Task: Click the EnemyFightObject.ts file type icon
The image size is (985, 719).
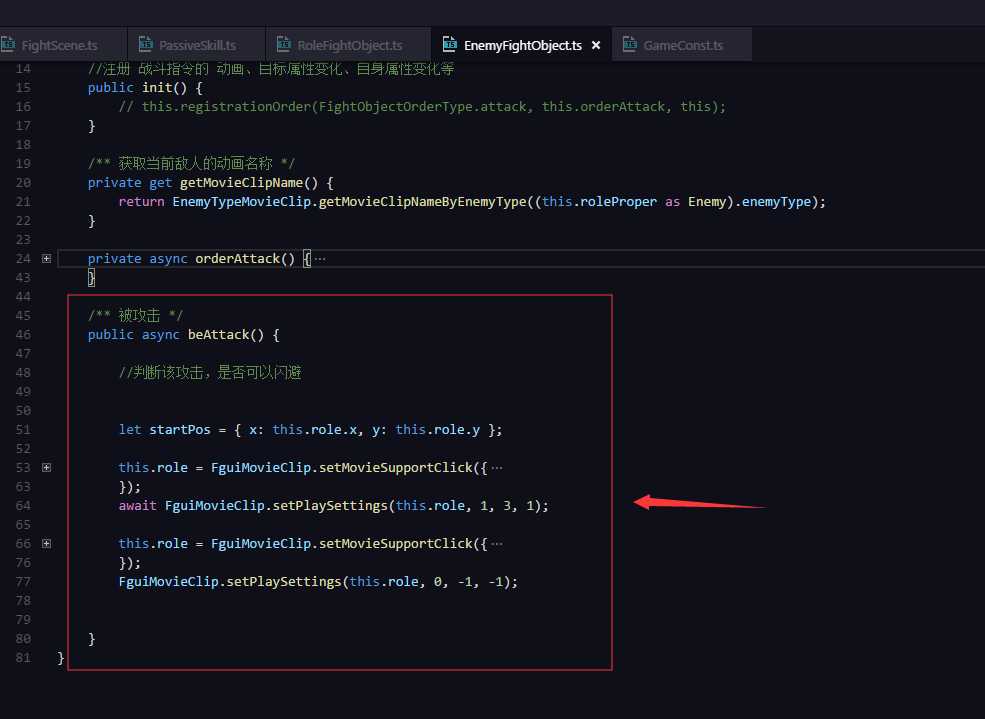Action: click(x=449, y=44)
